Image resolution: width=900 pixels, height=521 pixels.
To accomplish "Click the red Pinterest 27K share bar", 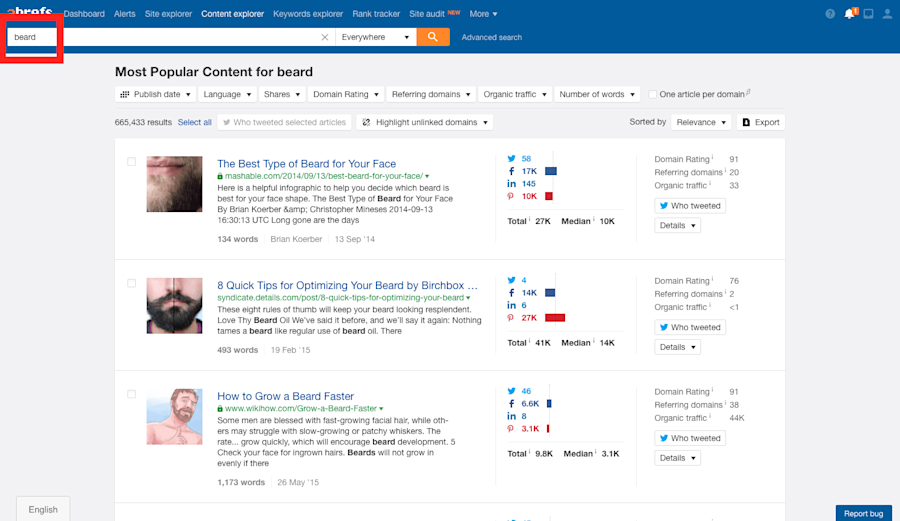I will 555,318.
